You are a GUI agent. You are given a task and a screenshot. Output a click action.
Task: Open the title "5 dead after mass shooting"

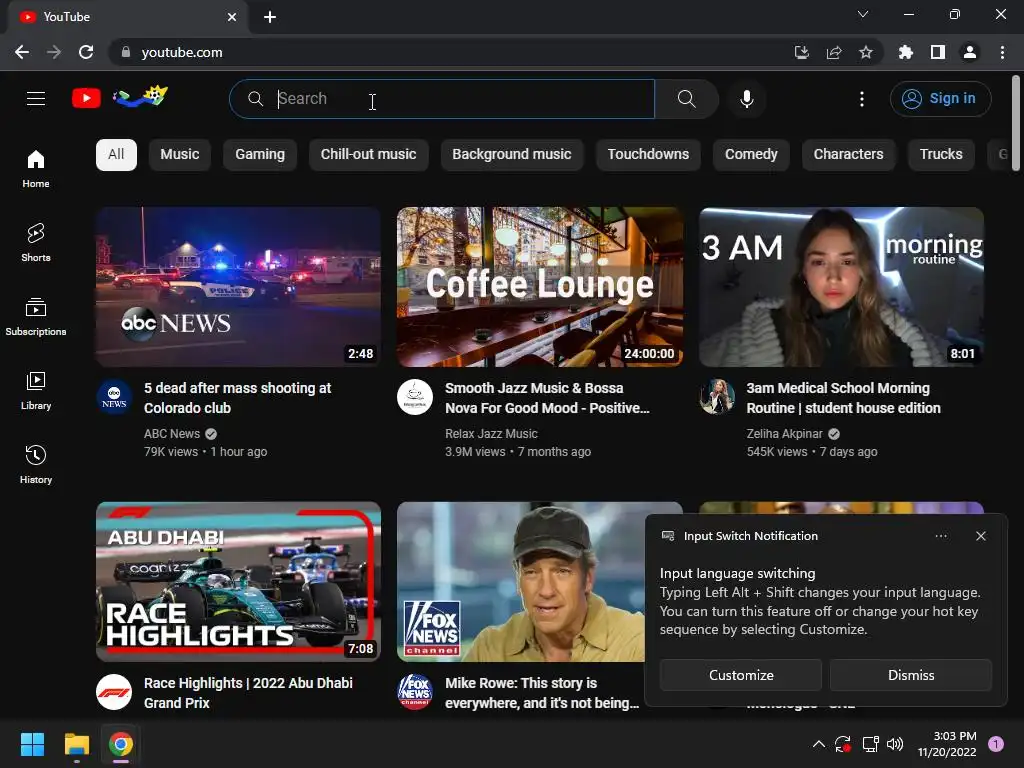tap(238, 398)
